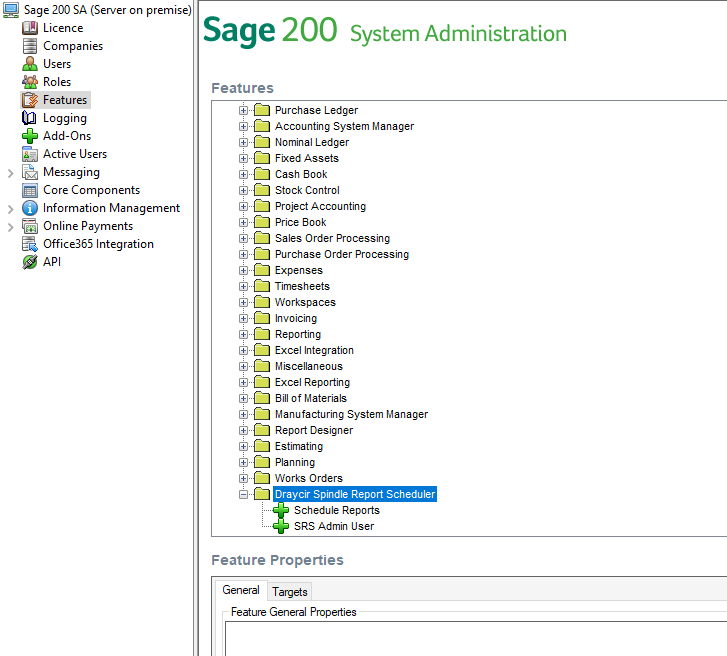Click the green Add-Ons plus icon

click(30, 136)
